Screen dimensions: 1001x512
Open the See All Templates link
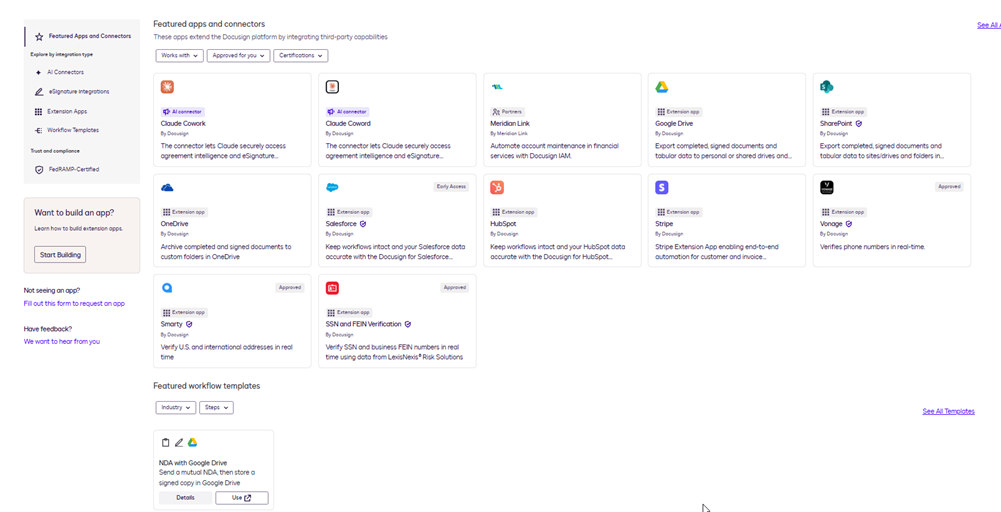pos(948,412)
